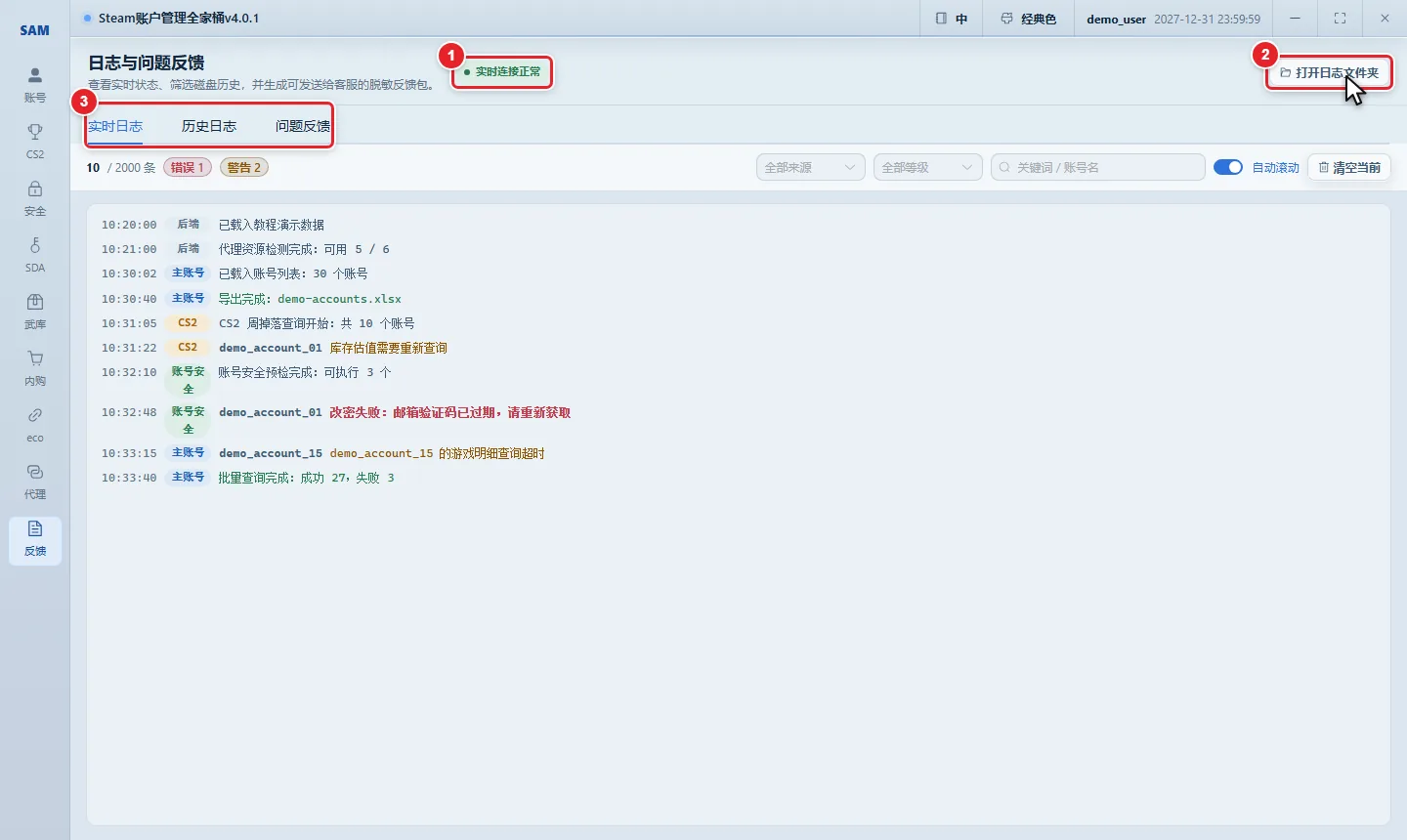This screenshot has height=840, width=1407.
Task: Click the fullscreen window icon
Action: click(x=1340, y=19)
